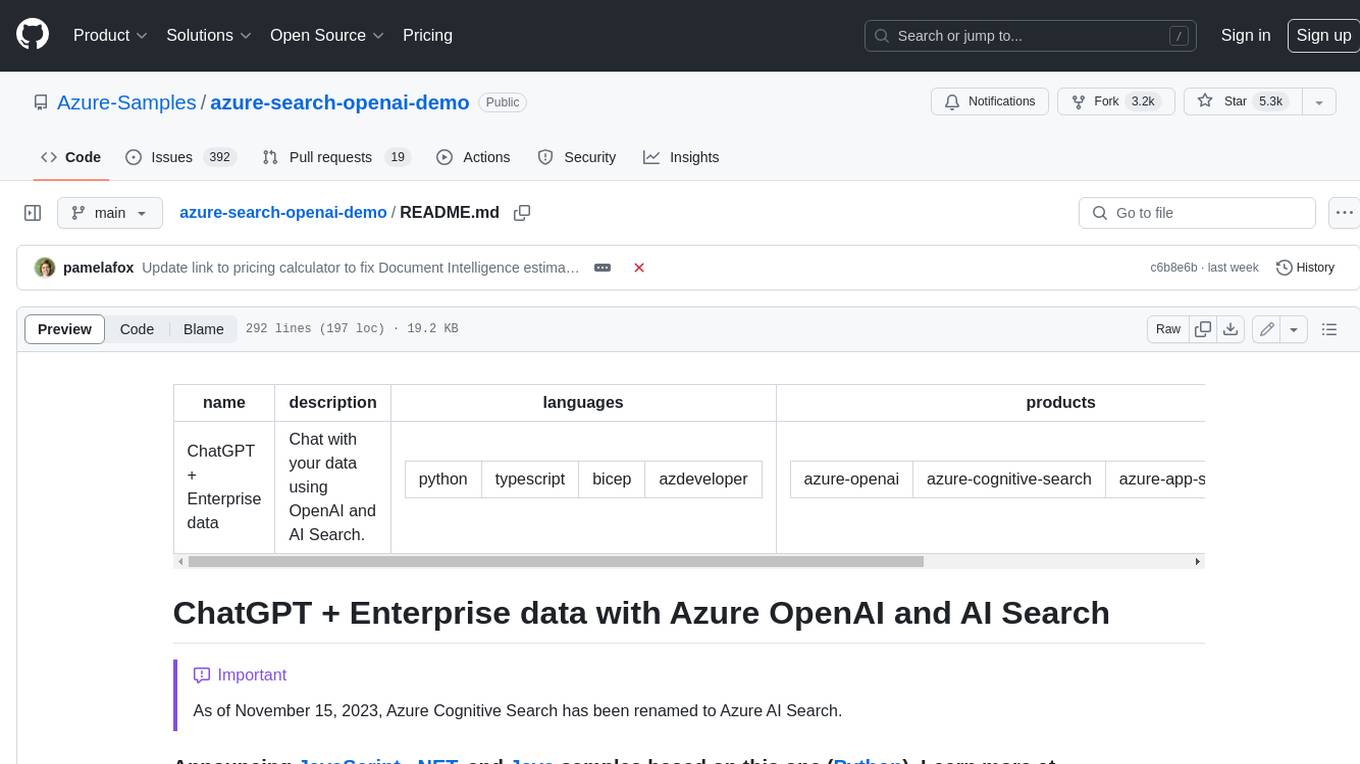Viewport: 1360px width, 764px height.
Task: Select the Code view
Action: [137, 329]
